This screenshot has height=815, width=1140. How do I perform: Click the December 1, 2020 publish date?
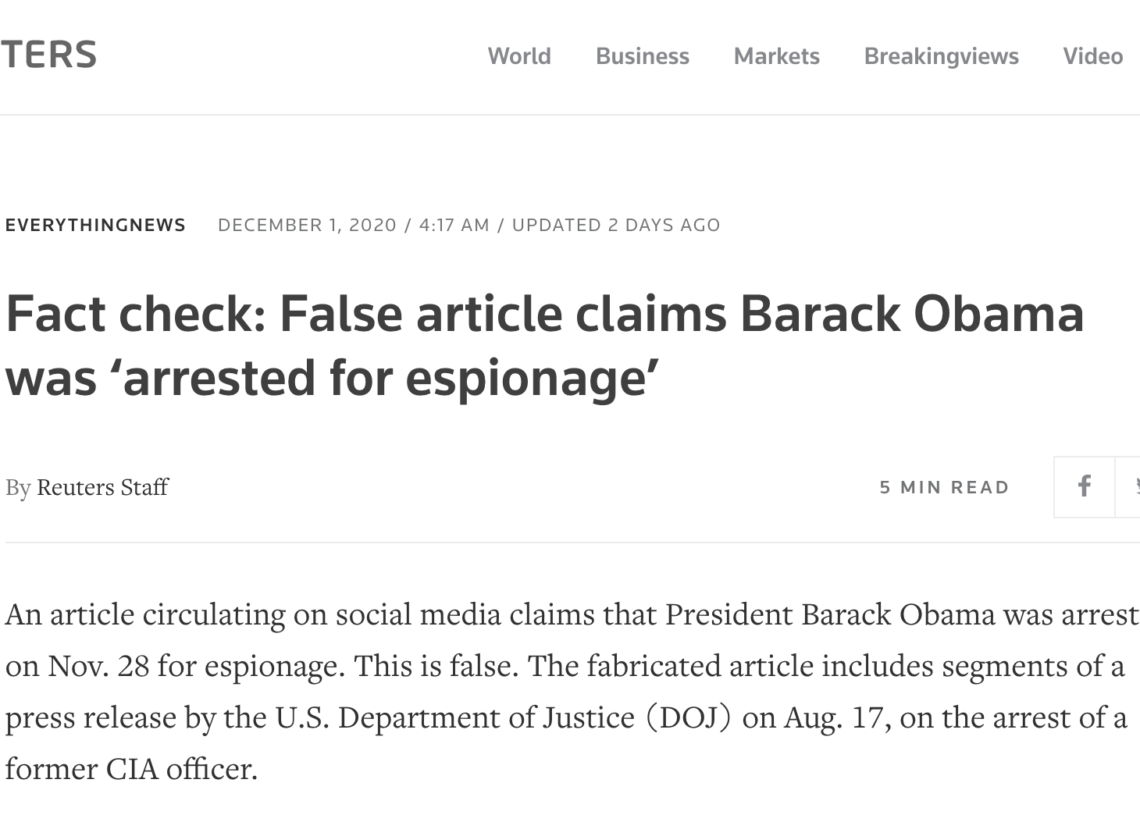(x=307, y=225)
